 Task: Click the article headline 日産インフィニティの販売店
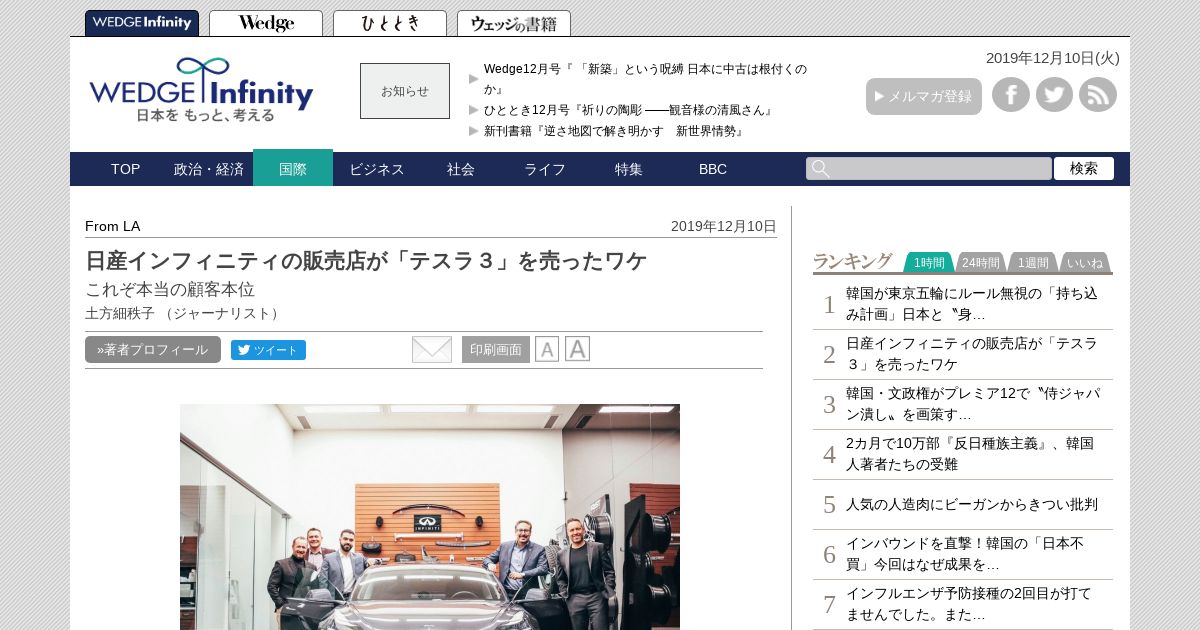pyautogui.click(x=366, y=261)
